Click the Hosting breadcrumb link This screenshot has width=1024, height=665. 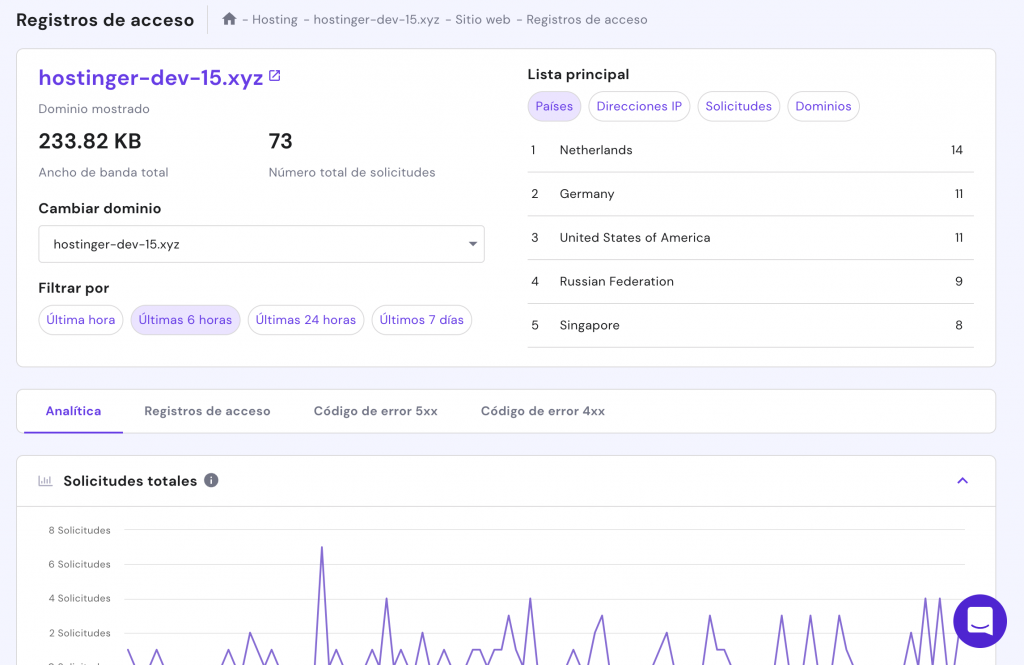pos(275,20)
